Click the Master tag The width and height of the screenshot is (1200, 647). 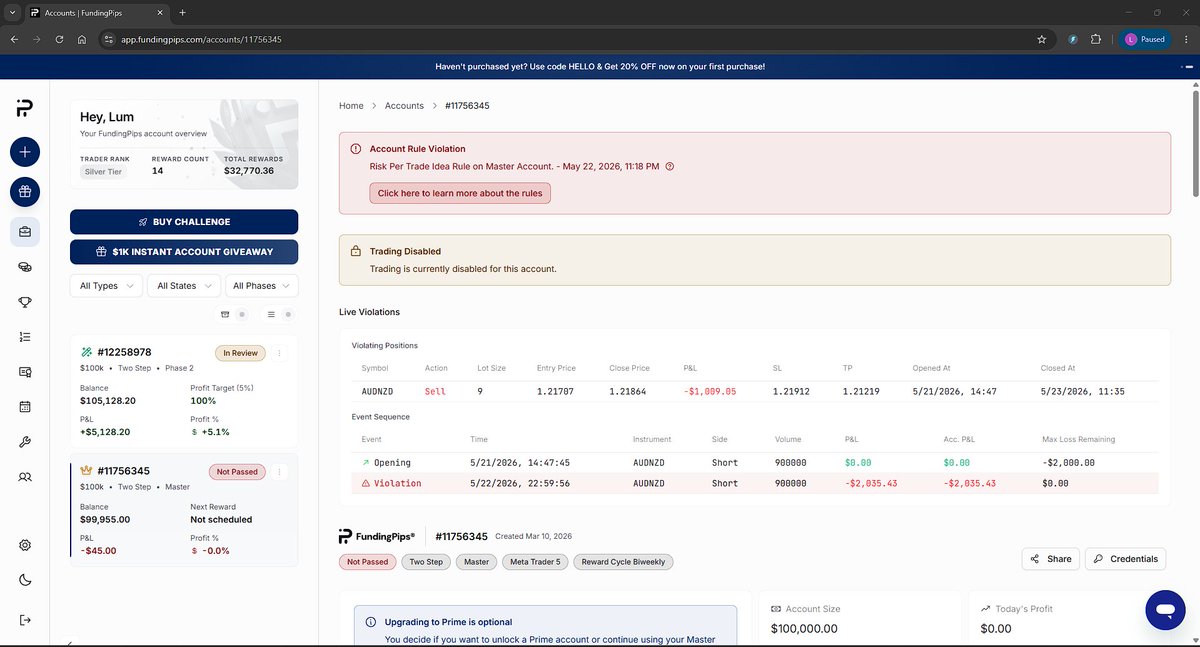click(476, 562)
